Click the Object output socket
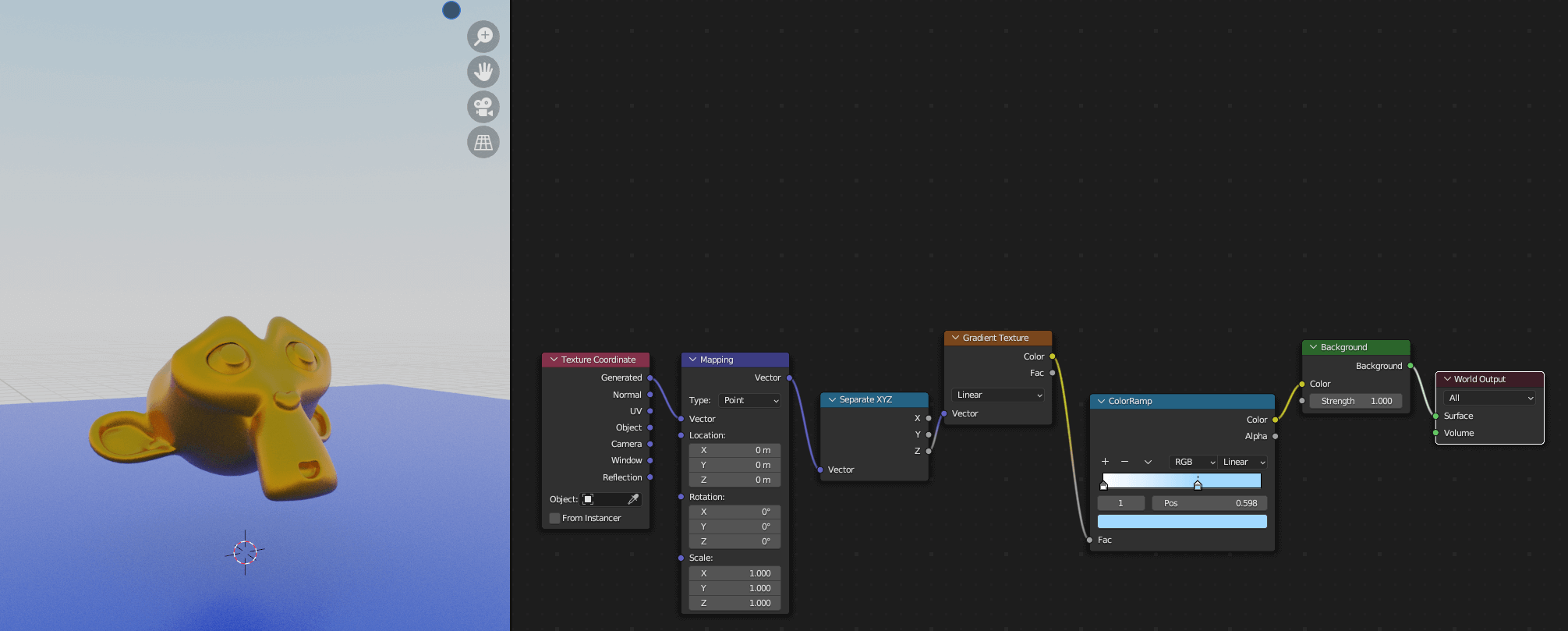This screenshot has height=631, width=1568. click(650, 427)
